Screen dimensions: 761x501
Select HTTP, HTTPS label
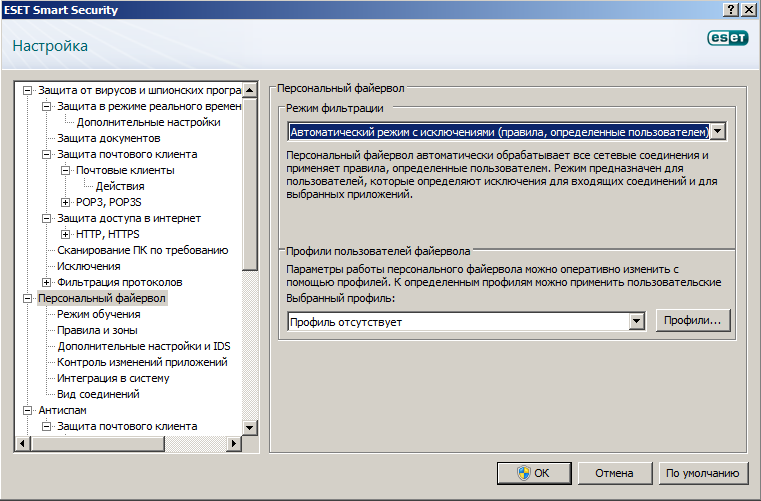pyautogui.click(x=108, y=234)
